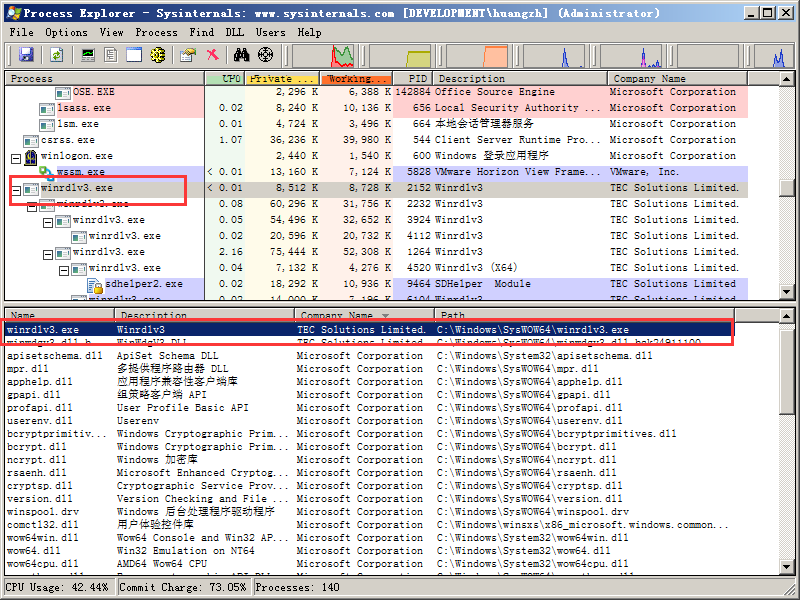This screenshot has height=600, width=800.
Task: Click the sdhelper2.exe padlock icon
Action: click(x=95, y=286)
